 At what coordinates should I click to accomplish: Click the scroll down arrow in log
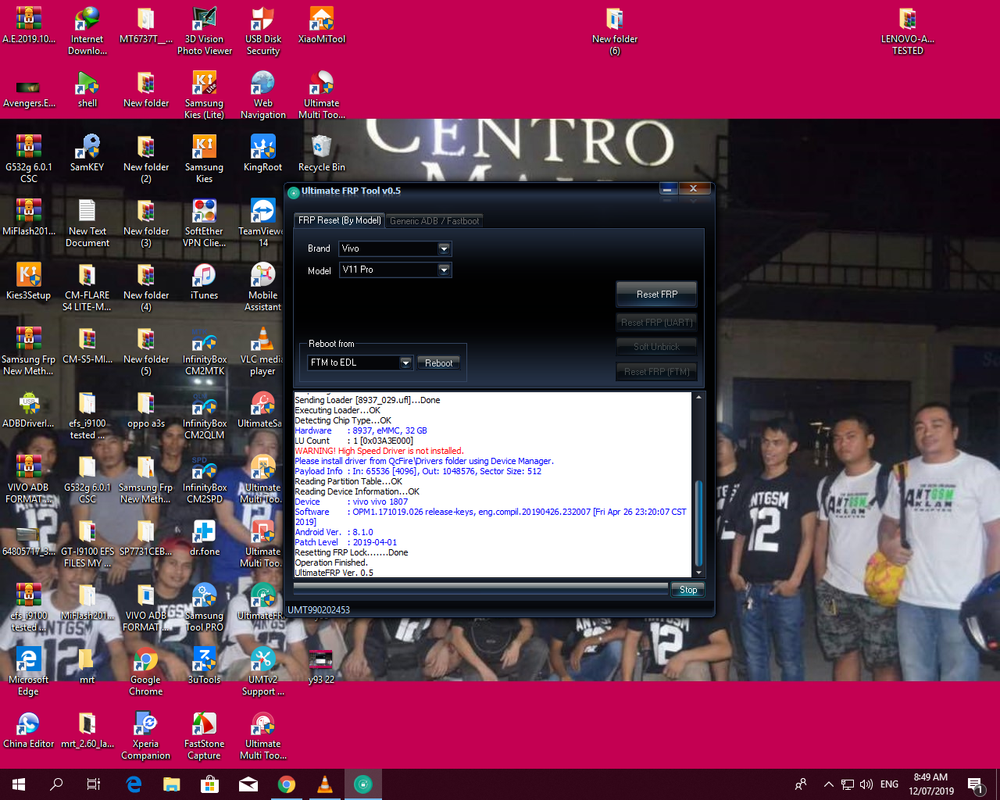698,572
